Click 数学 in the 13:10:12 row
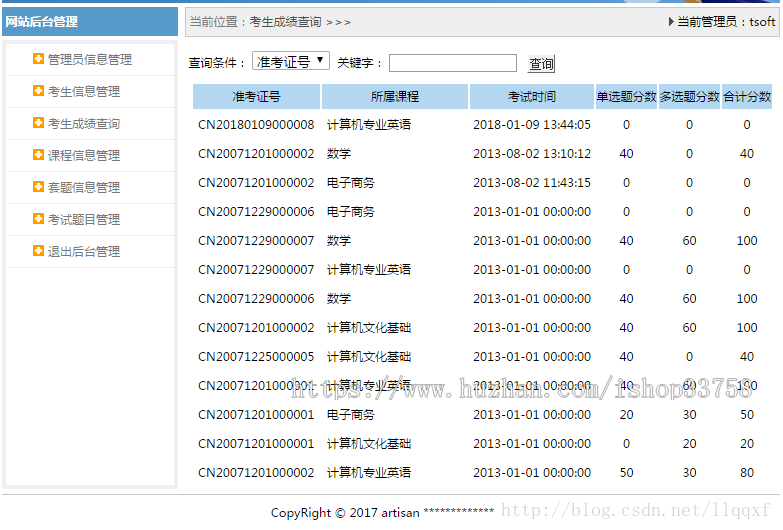The image size is (783, 530). pyautogui.click(x=339, y=153)
